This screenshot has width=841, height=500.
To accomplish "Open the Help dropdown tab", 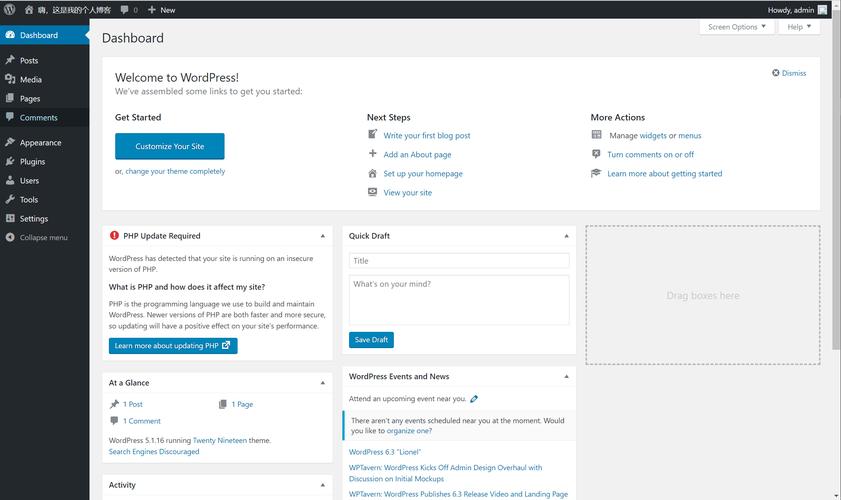I will coord(799,27).
